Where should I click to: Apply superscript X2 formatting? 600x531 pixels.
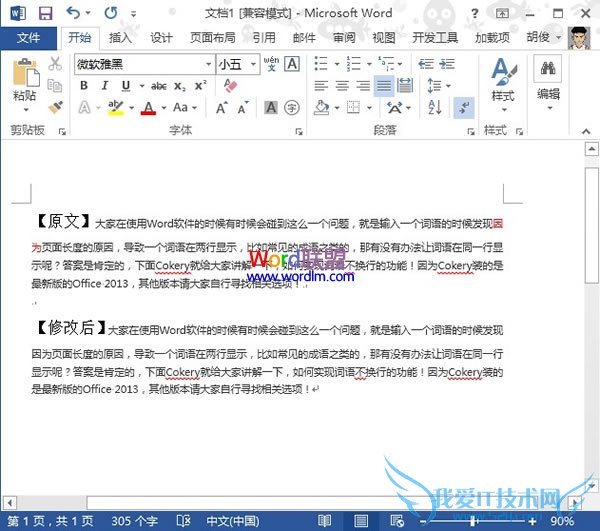[x=200, y=85]
